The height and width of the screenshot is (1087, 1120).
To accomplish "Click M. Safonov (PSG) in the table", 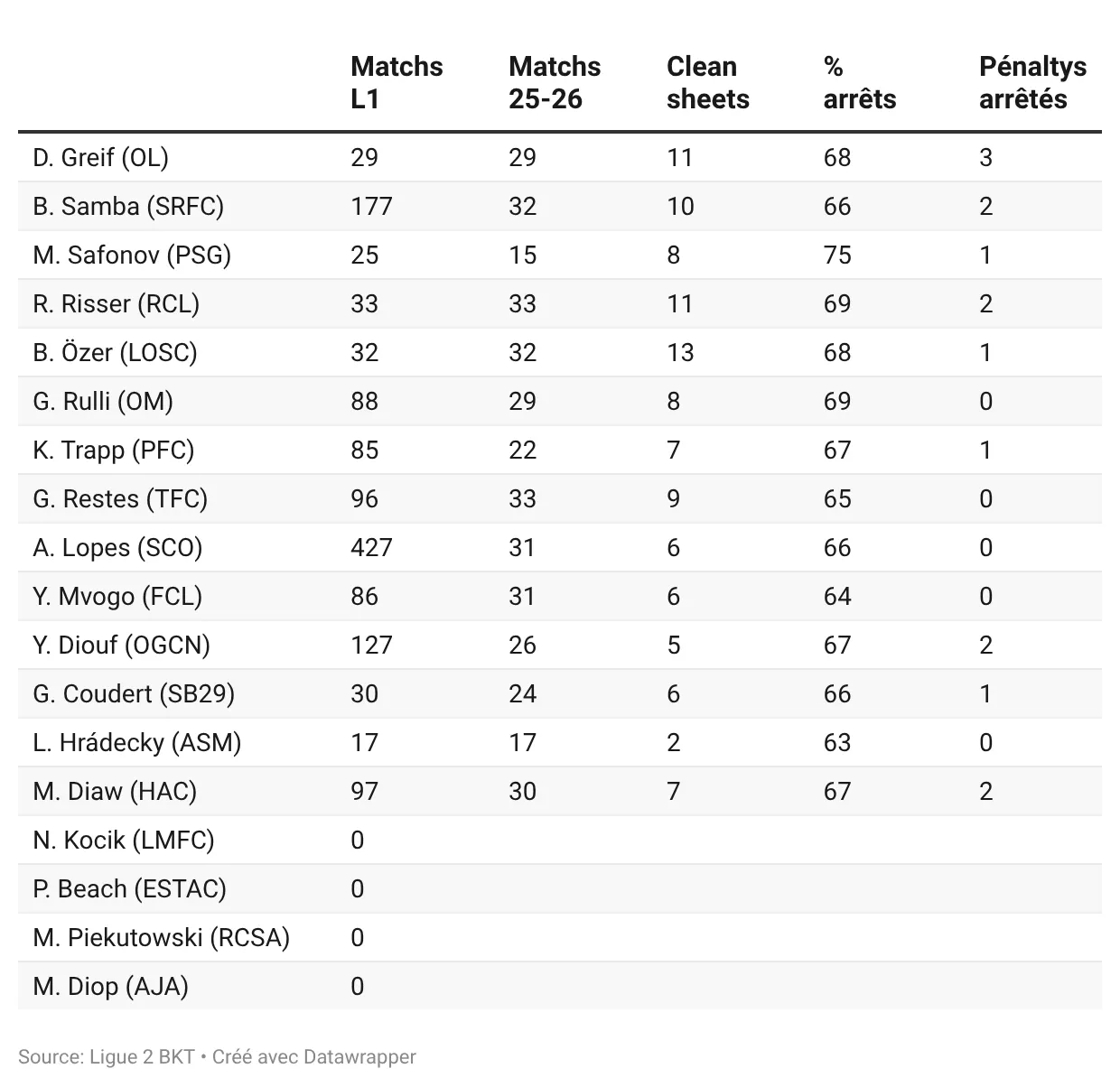I will click(x=132, y=255).
